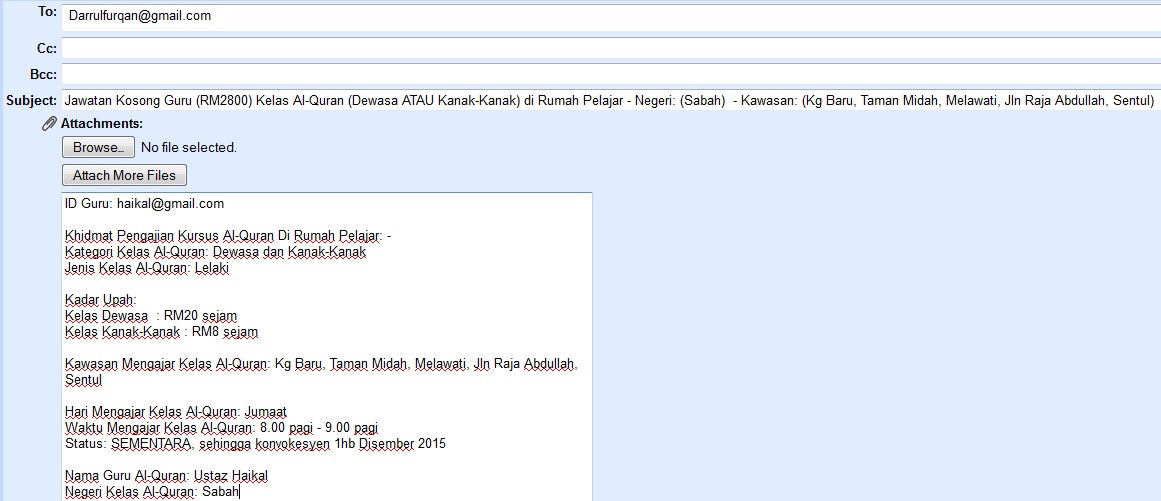
Task: Click the 'Cc:' label
Action: coord(47,48)
